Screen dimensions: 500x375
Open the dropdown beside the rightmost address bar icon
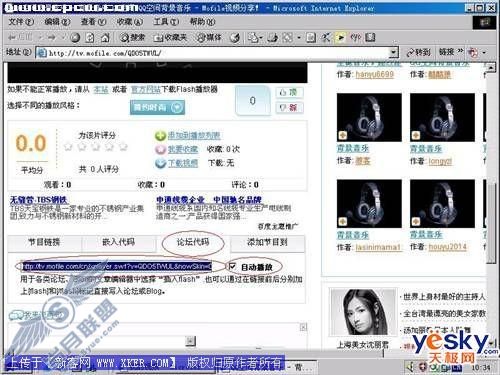tap(484, 52)
